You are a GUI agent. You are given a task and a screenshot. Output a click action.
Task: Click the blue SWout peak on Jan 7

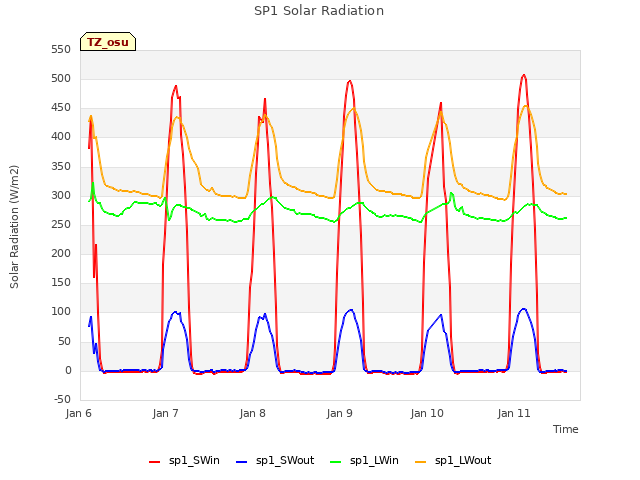pyautogui.click(x=176, y=312)
